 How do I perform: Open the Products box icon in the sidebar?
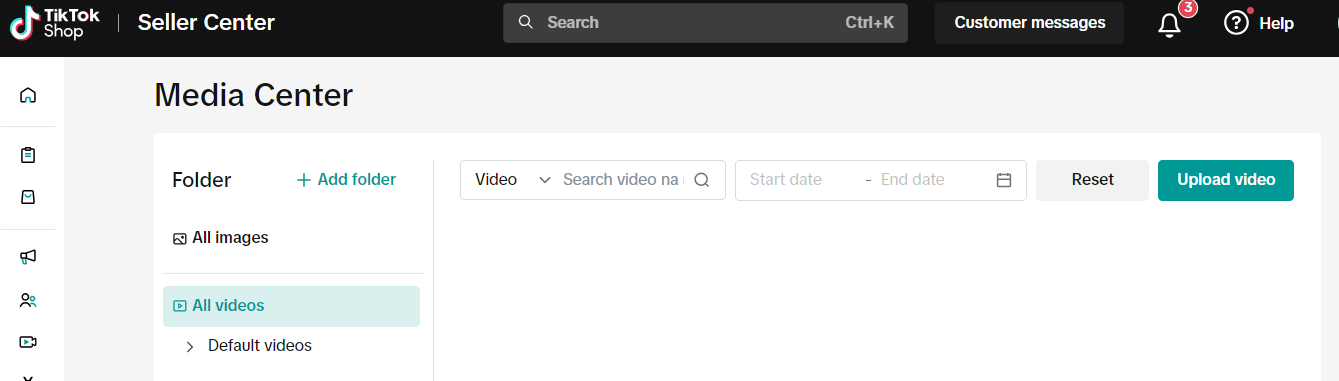click(x=28, y=197)
